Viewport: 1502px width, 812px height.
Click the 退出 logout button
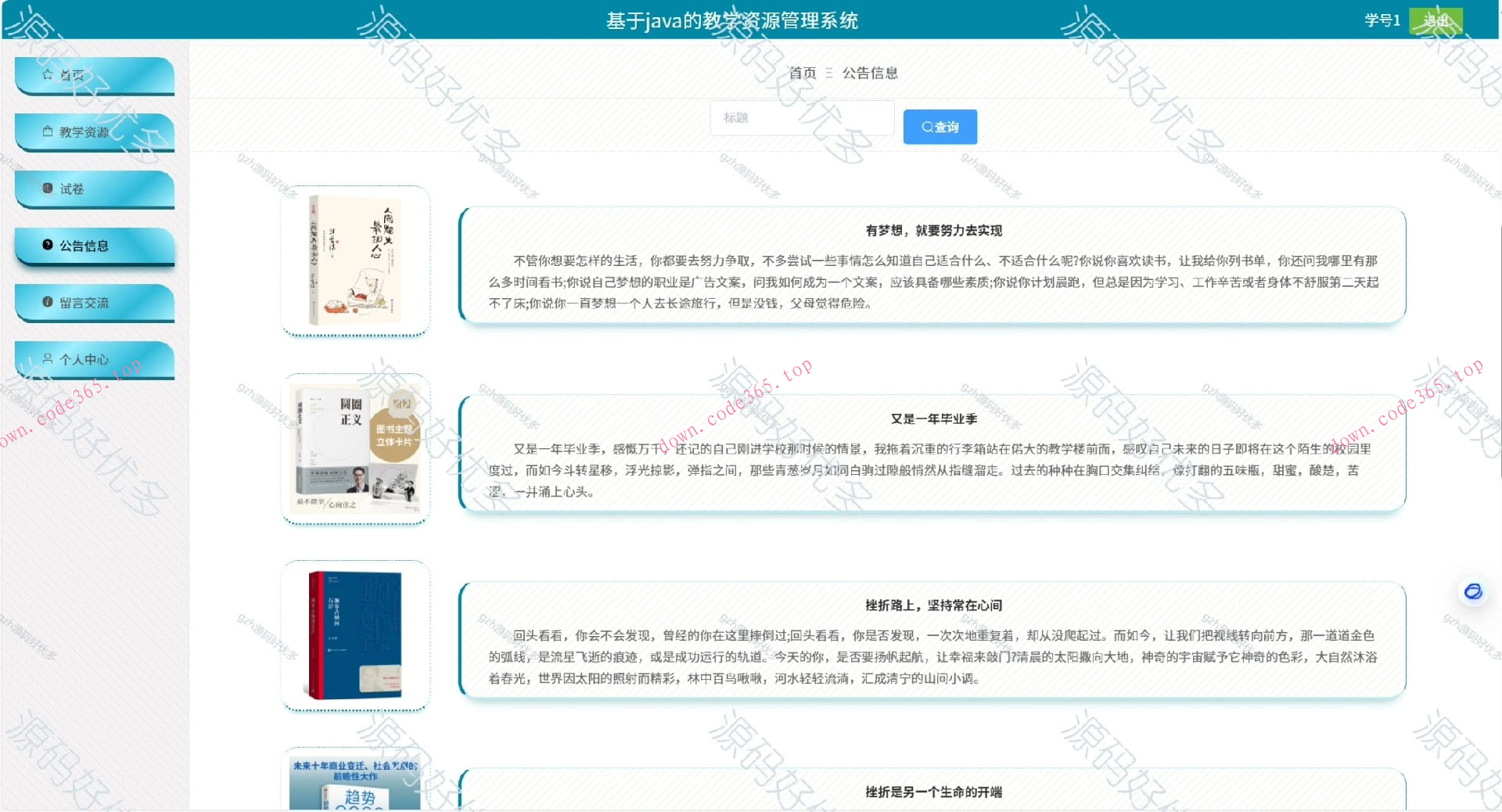pos(1436,21)
